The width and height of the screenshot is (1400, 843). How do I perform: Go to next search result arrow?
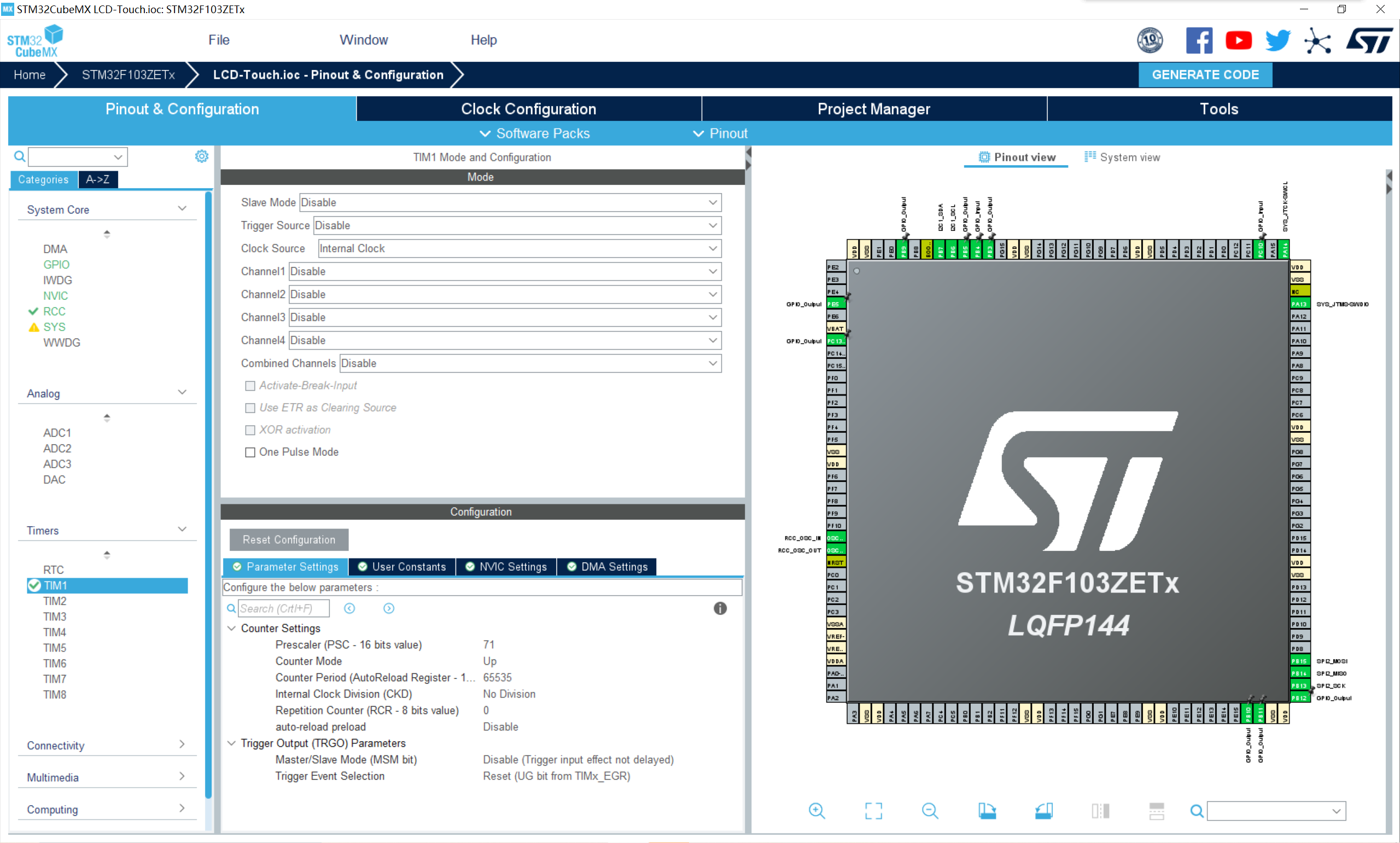pyautogui.click(x=389, y=608)
